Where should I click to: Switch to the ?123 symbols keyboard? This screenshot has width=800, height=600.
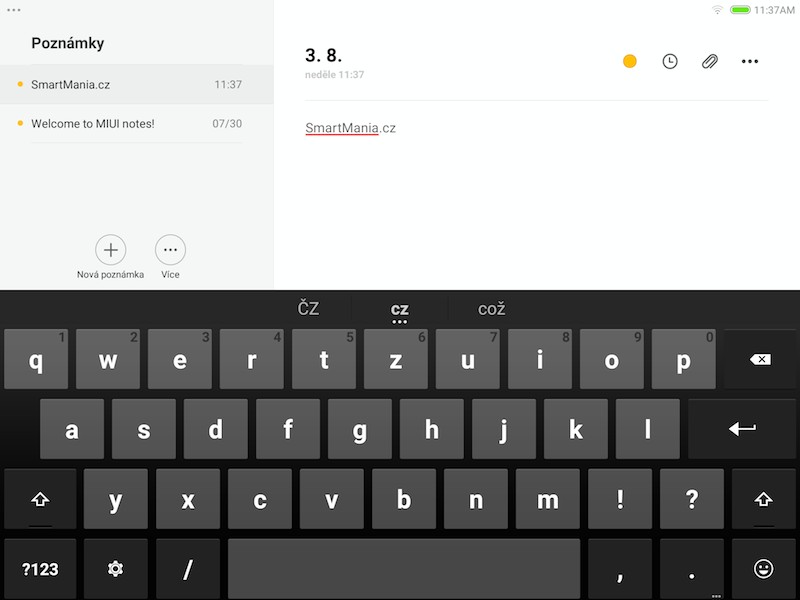coord(40,568)
